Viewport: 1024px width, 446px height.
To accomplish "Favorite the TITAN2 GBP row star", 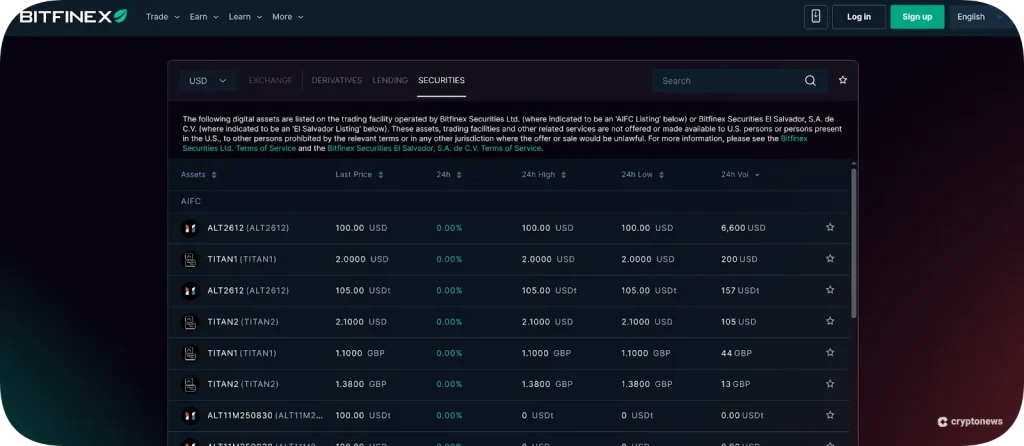I will coord(830,384).
